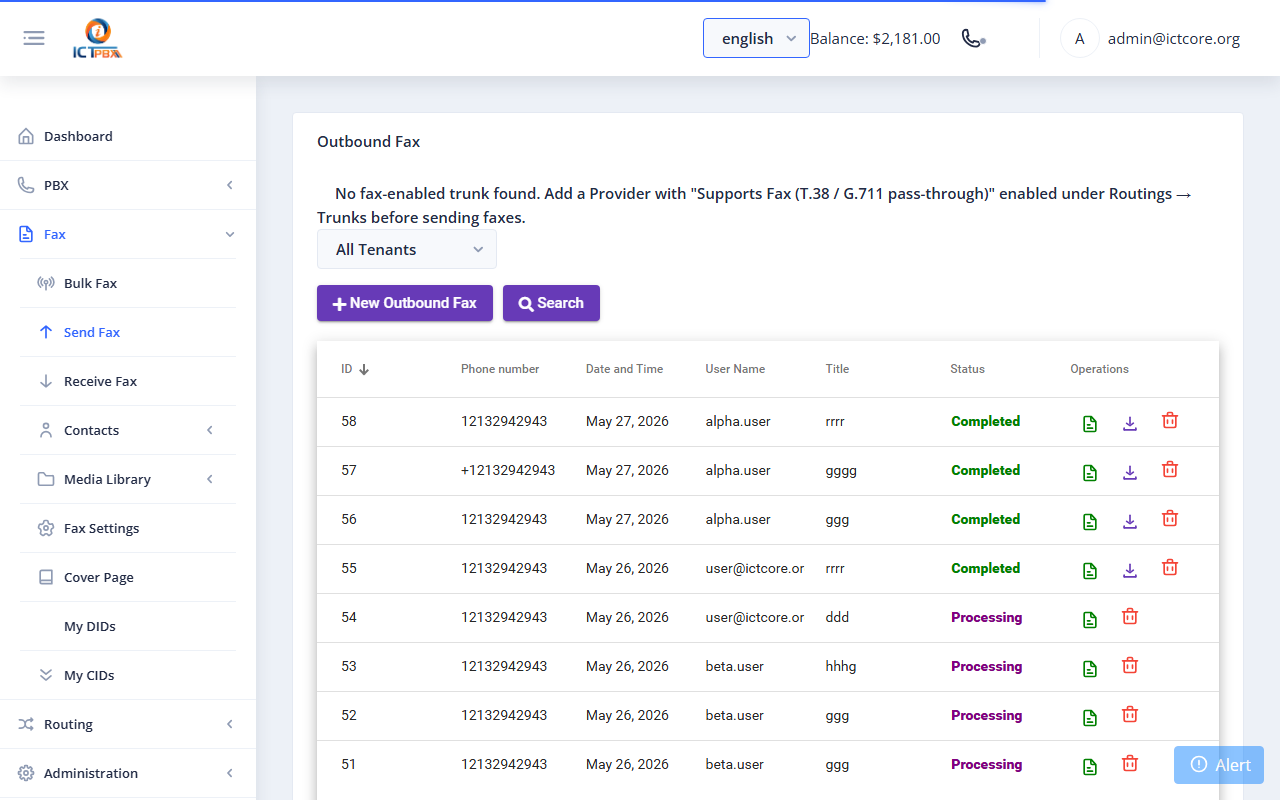The height and width of the screenshot is (800, 1280).
Task: View document for fax ID 52
Action: click(1090, 717)
